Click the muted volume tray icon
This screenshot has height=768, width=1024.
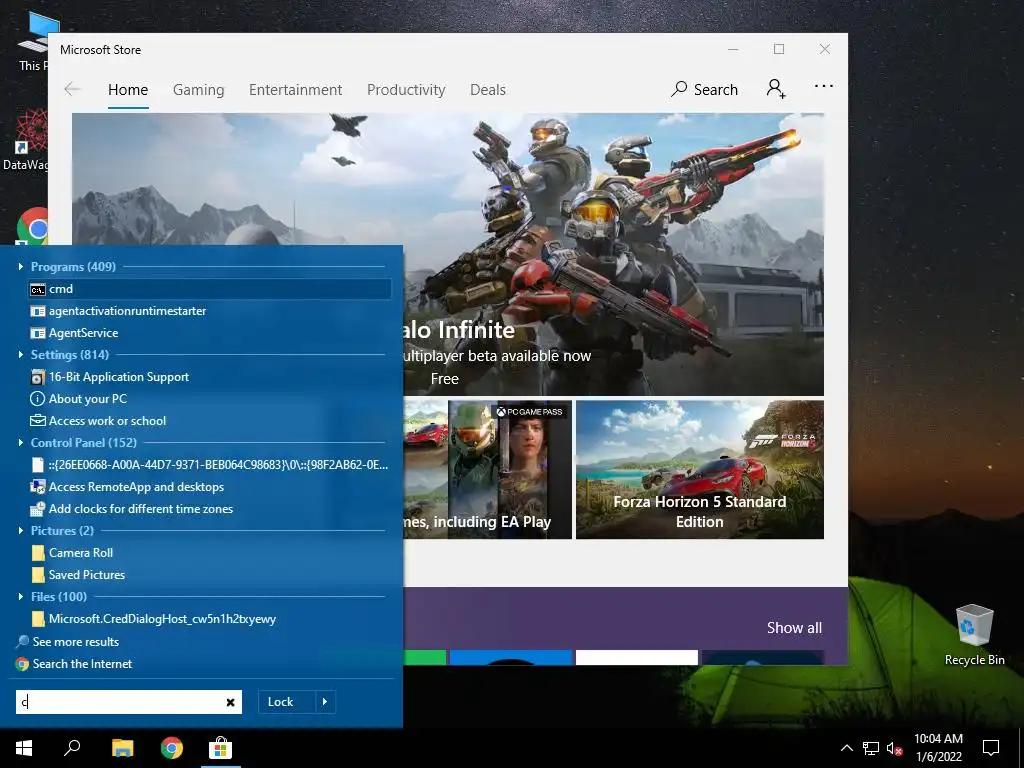tap(894, 748)
